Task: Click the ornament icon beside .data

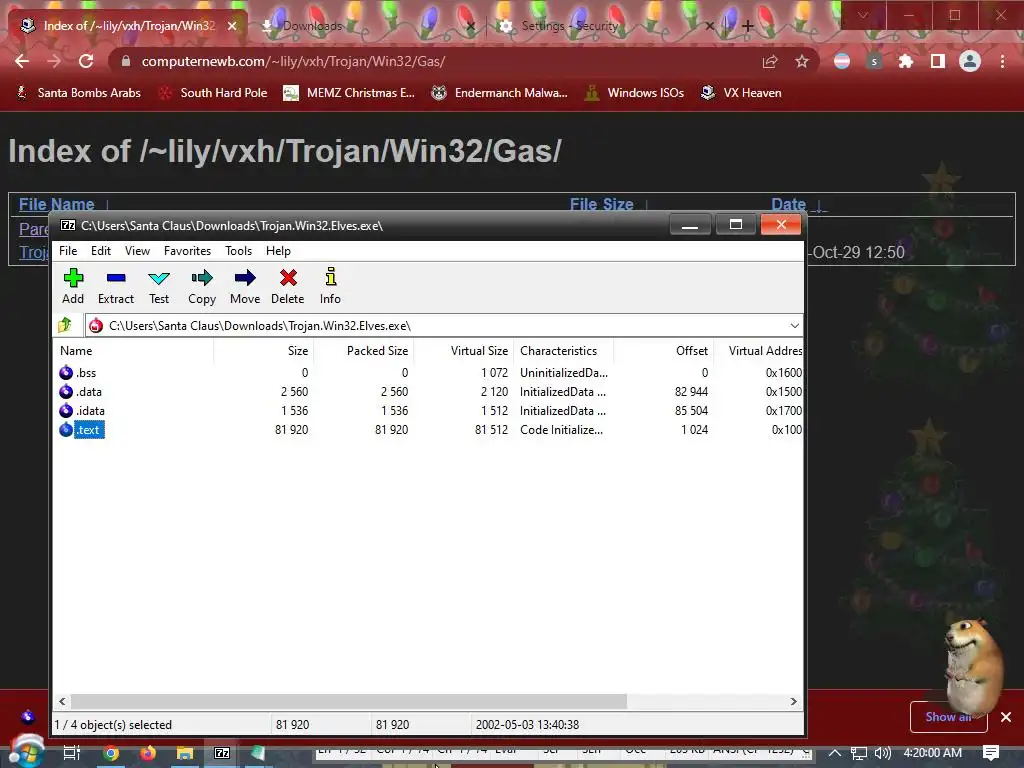Action: [66, 391]
